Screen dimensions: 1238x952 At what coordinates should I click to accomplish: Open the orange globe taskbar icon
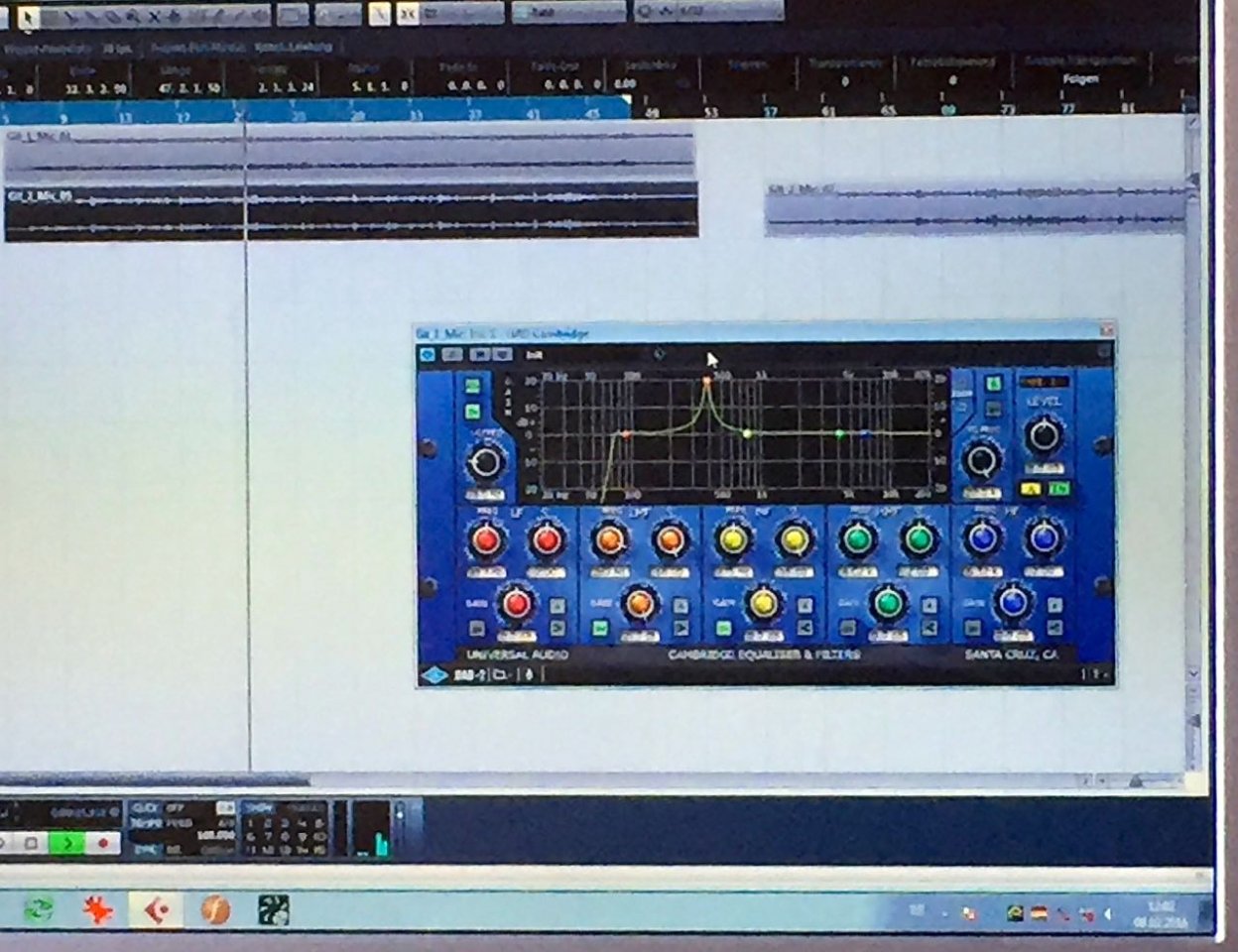tap(215, 909)
